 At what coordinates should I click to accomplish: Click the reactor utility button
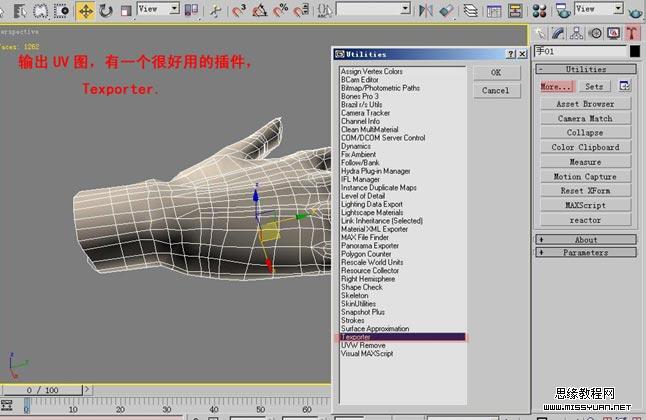[x=585, y=220]
